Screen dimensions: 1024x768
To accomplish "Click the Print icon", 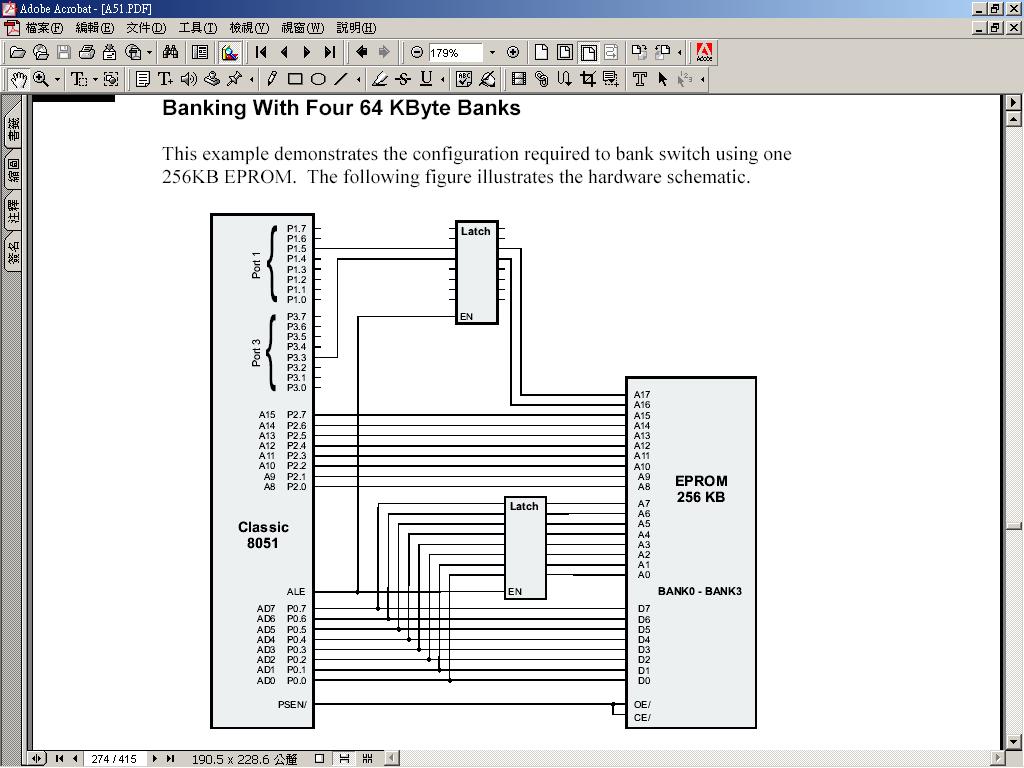I will click(x=87, y=52).
